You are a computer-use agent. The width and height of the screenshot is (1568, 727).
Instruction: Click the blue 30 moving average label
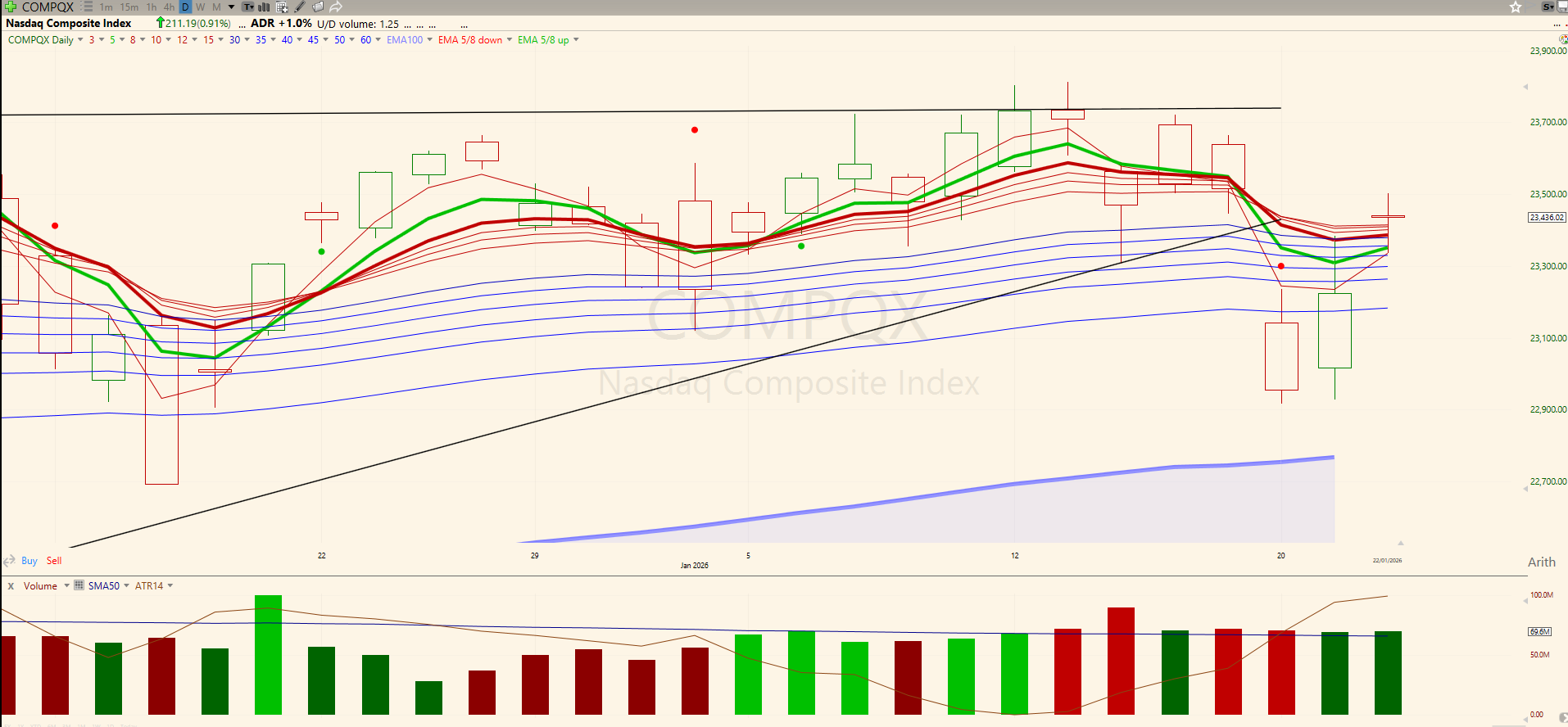pos(234,39)
